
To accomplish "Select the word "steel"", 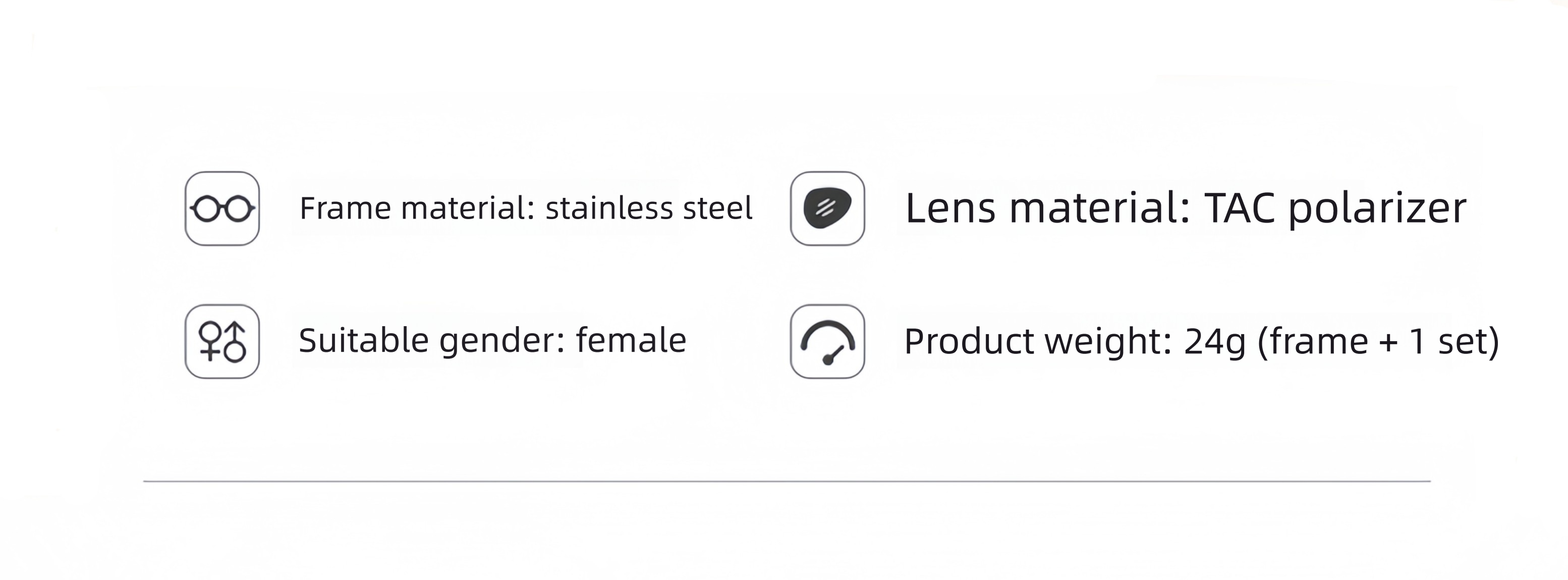I will coord(718,208).
